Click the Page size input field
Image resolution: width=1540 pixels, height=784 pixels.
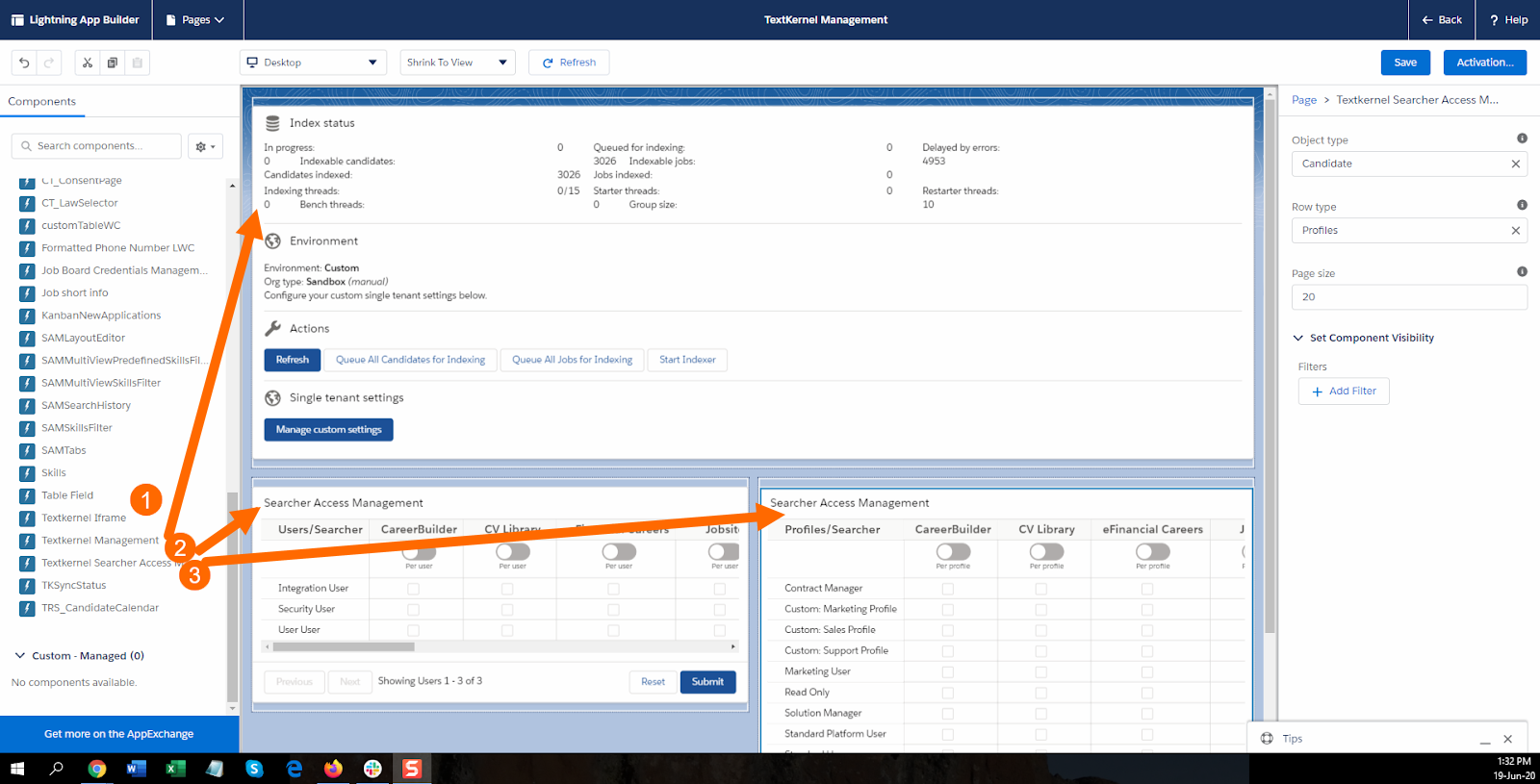[1409, 297]
